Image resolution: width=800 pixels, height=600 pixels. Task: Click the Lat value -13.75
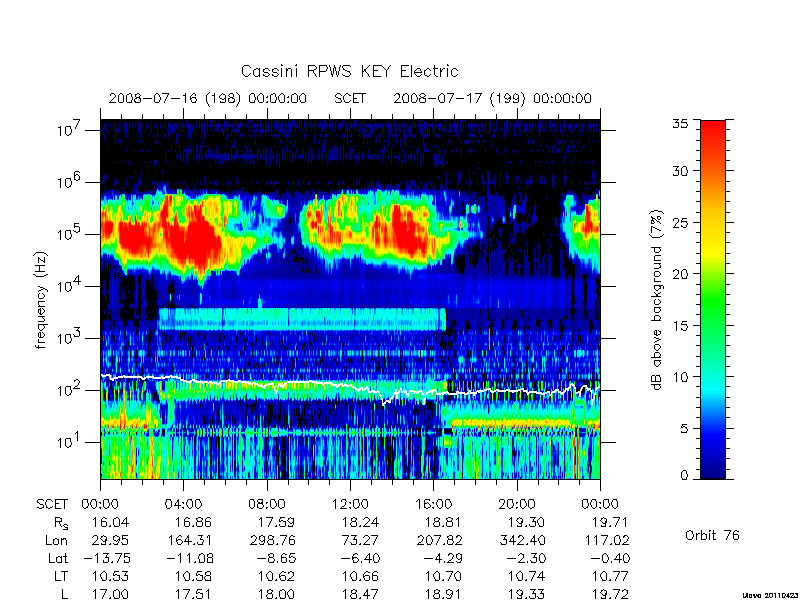107,558
